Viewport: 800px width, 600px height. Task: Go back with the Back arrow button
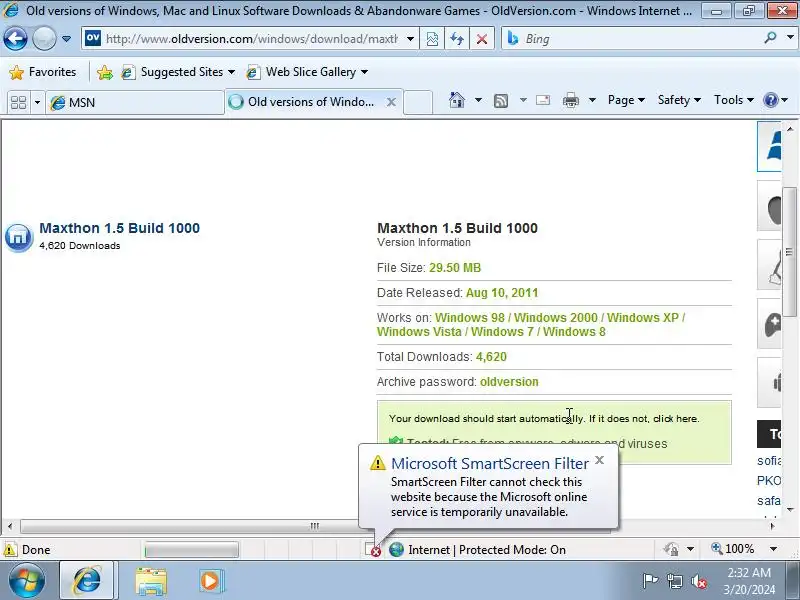coord(15,39)
